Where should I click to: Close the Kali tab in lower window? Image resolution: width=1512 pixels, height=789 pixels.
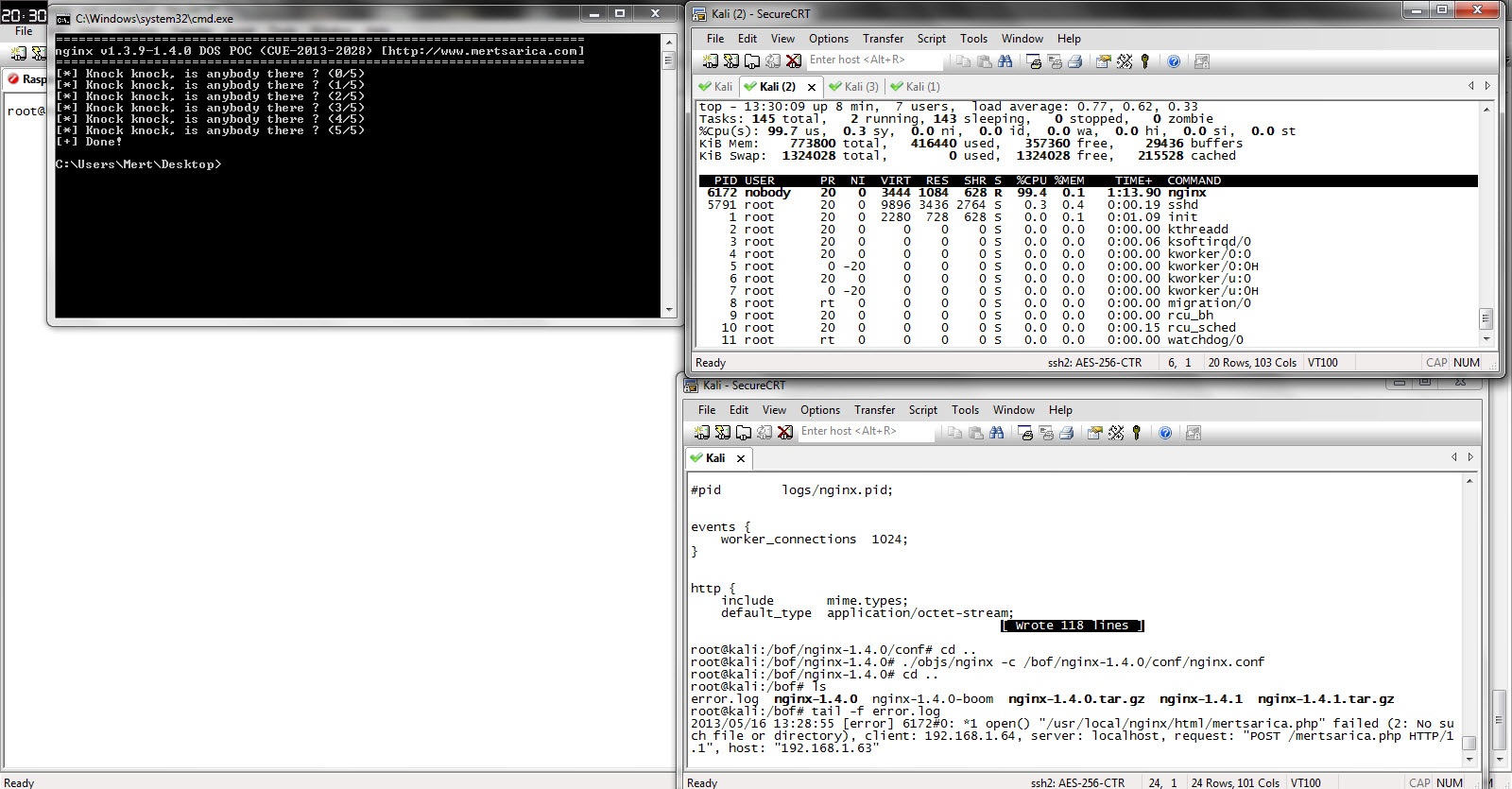[741, 458]
